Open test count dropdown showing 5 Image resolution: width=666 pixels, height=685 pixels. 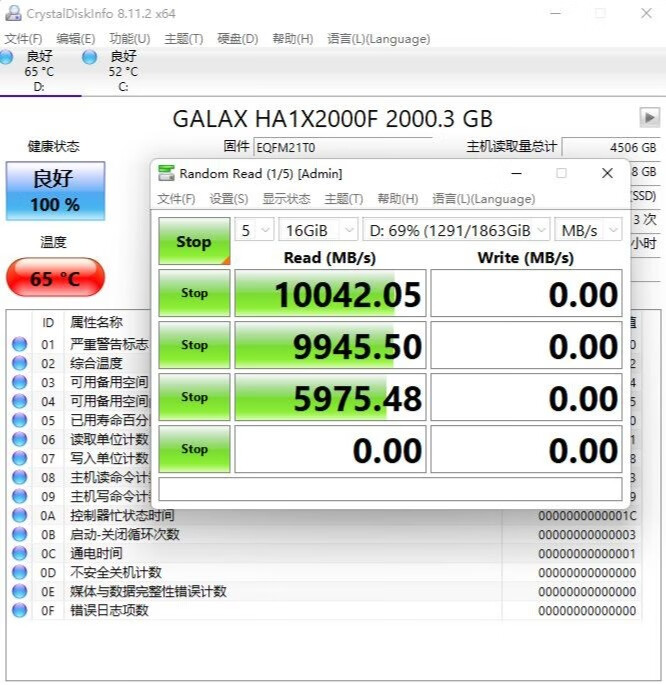click(x=255, y=230)
